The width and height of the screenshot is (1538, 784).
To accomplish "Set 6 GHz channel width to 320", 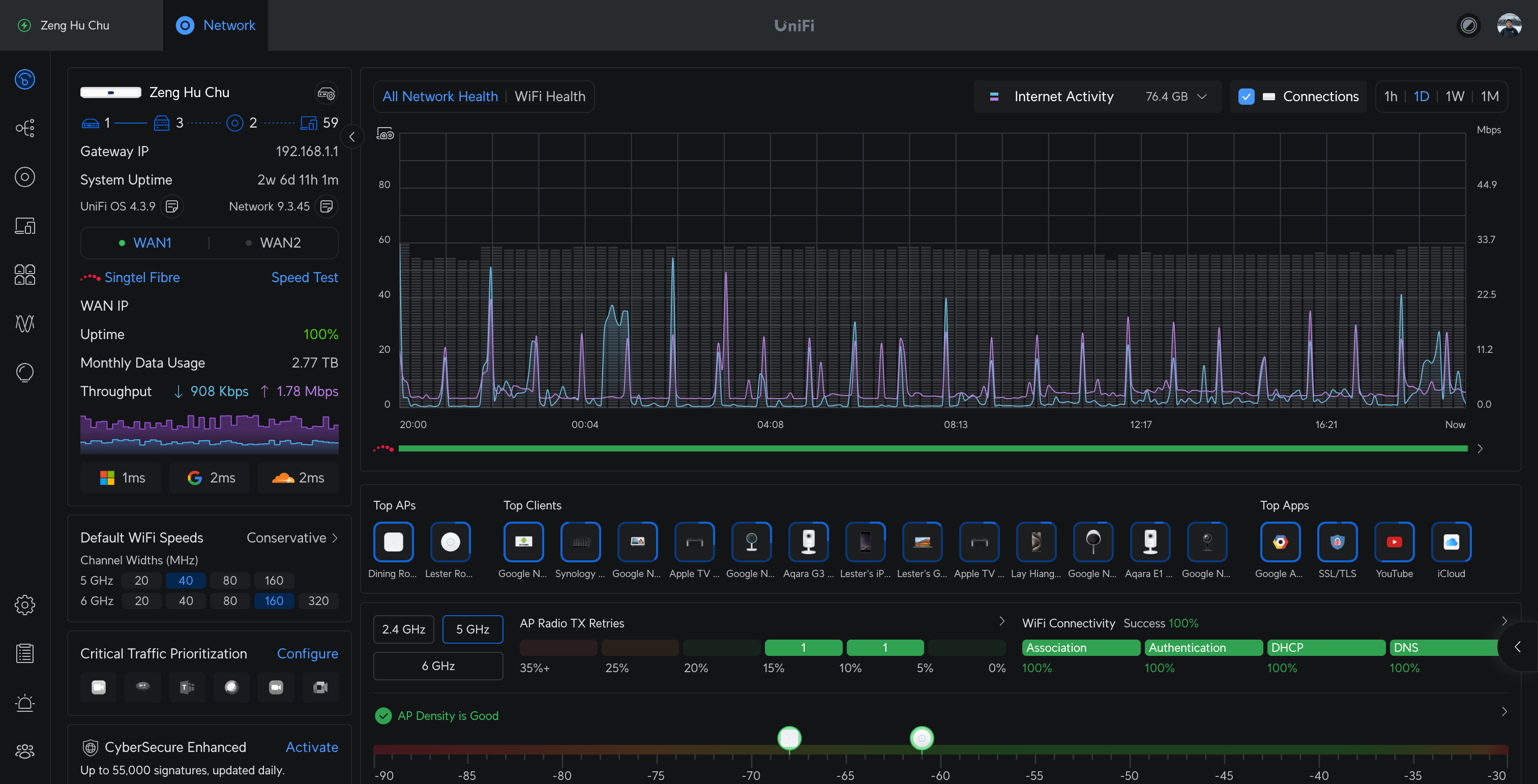I will click(x=318, y=601).
